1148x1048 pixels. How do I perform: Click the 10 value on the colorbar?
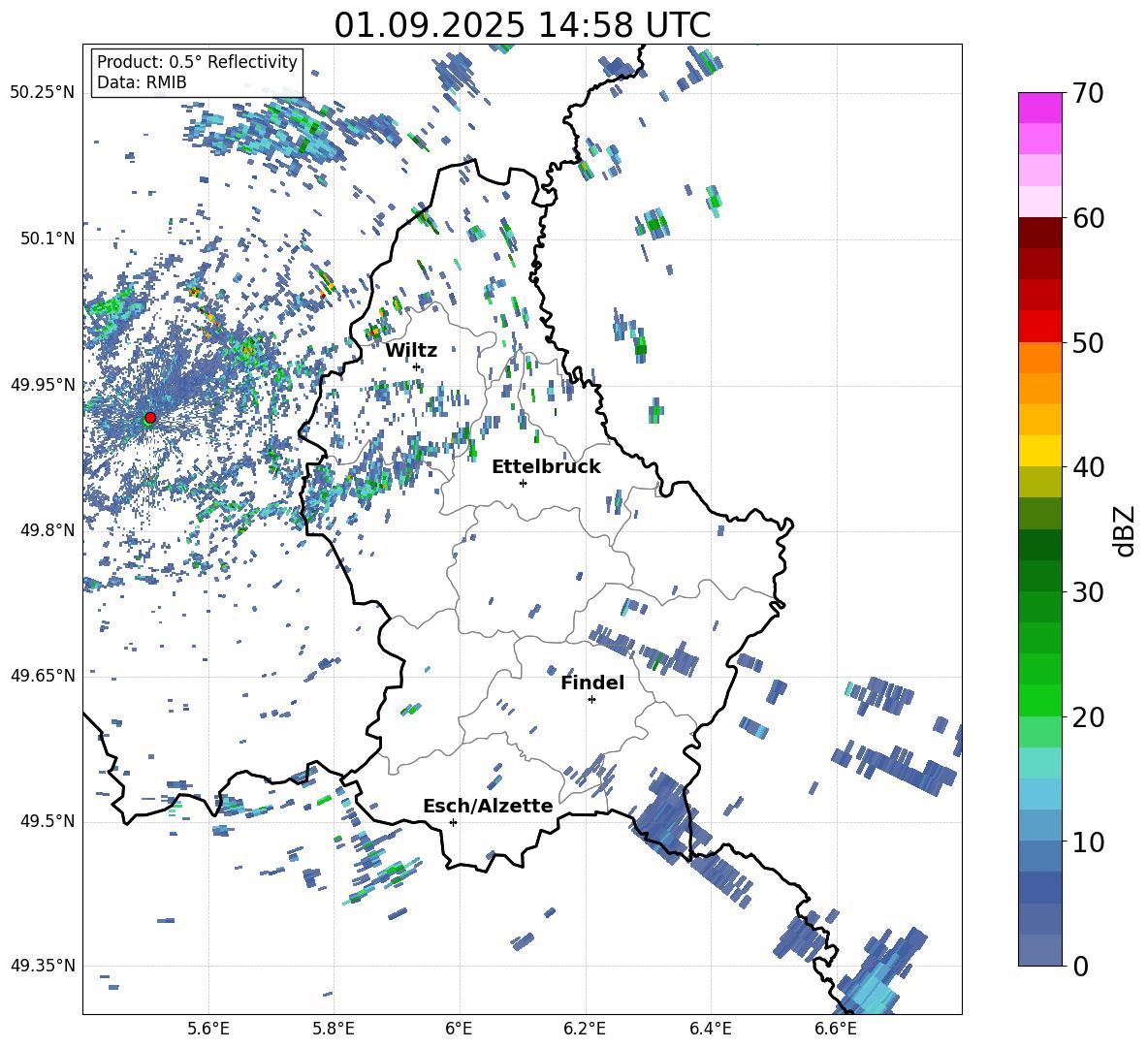pyautogui.click(x=1088, y=842)
